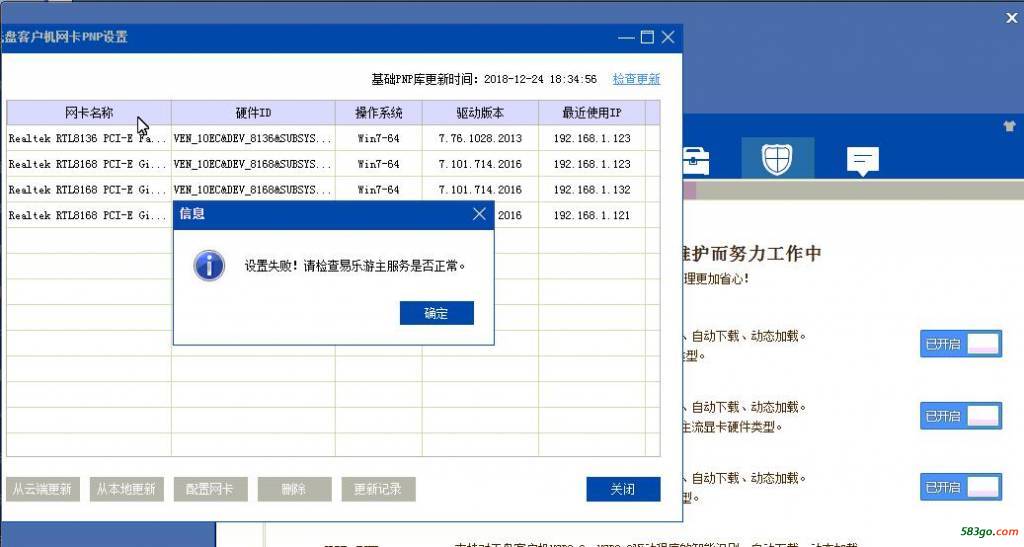
Task: Sort by 最近使用IP column header
Action: click(592, 112)
